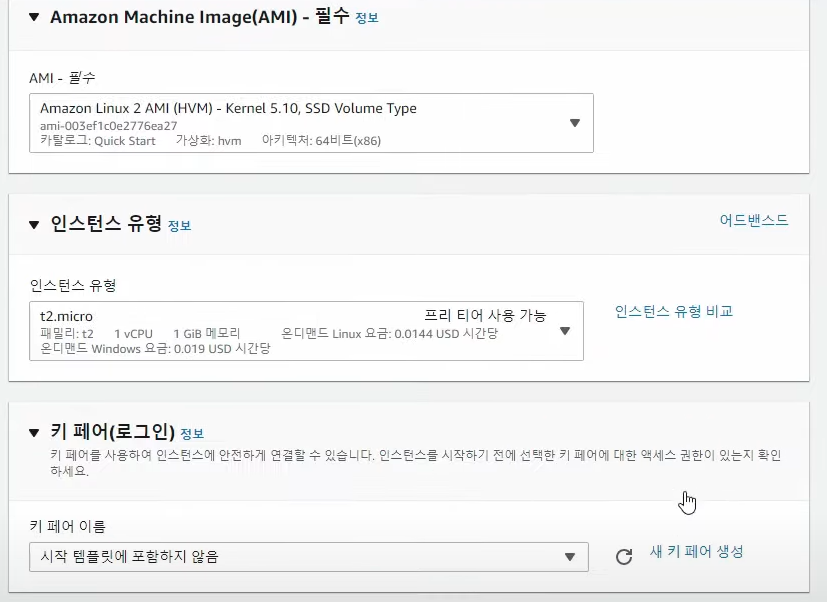Collapse the 키 페어(로그인) section
Screen dimensions: 827x602
click(34, 433)
